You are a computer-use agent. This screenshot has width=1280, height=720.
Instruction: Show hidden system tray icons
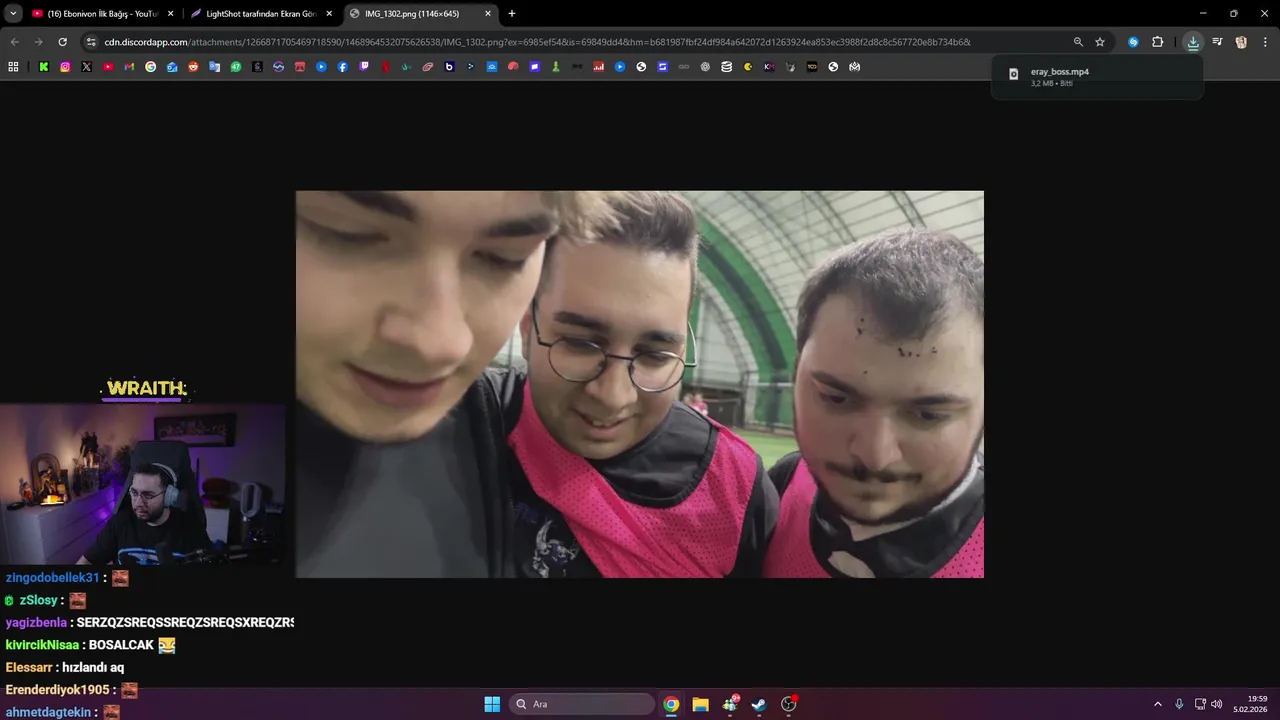[x=1158, y=704]
